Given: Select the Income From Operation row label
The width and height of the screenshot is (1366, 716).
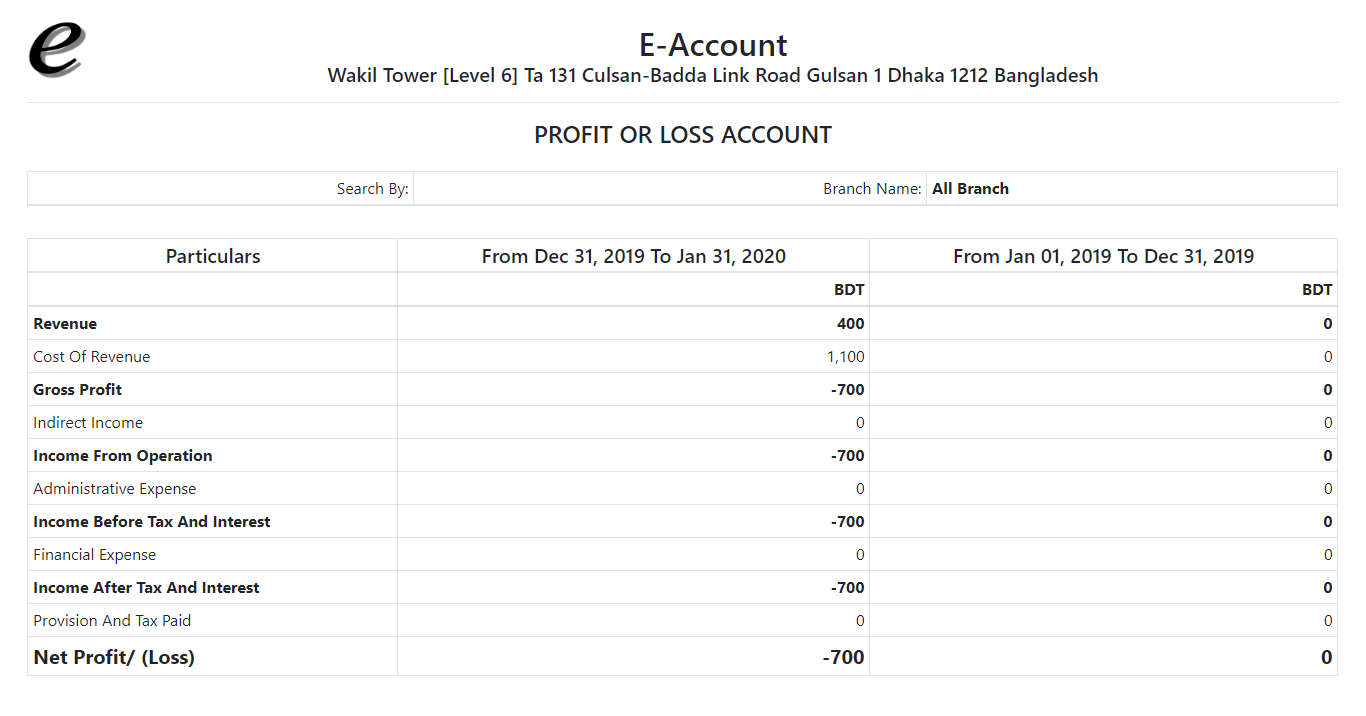Looking at the screenshot, I should (x=123, y=456).
